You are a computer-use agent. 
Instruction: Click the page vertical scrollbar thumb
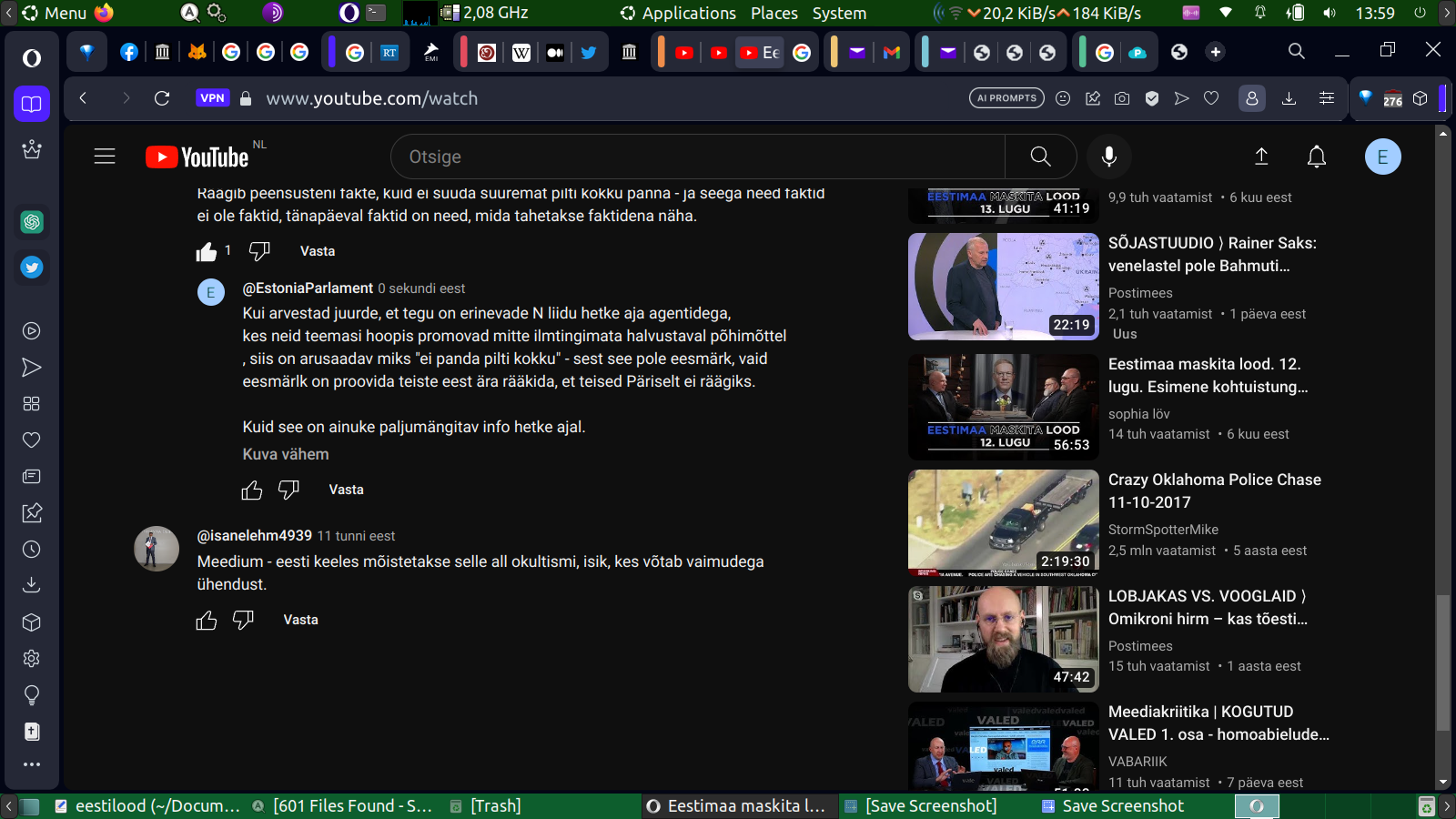1442,663
